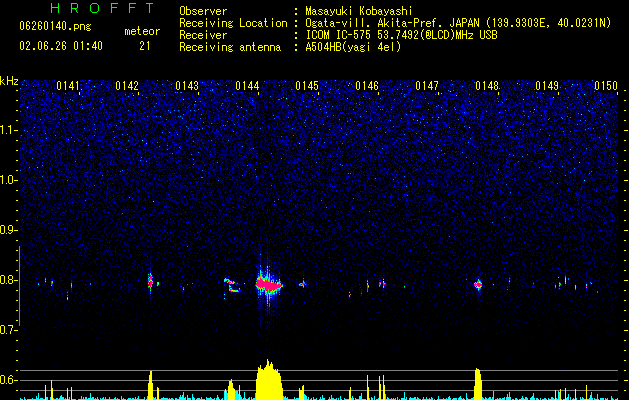This screenshot has height=400, width=629.
Task: Click the Ogata-vill. Akita-Pref. JAPAN location text
Action: pos(458,23)
